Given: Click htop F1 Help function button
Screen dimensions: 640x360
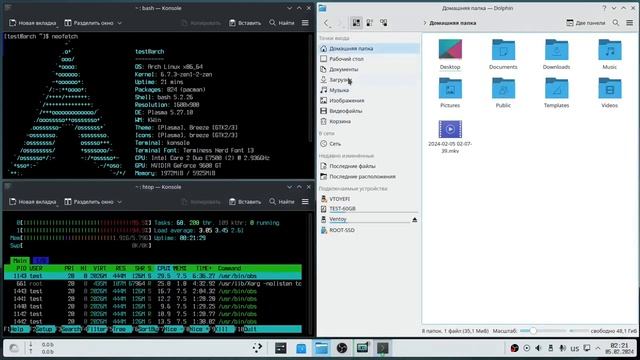Looking at the screenshot, I should pos(17,329).
